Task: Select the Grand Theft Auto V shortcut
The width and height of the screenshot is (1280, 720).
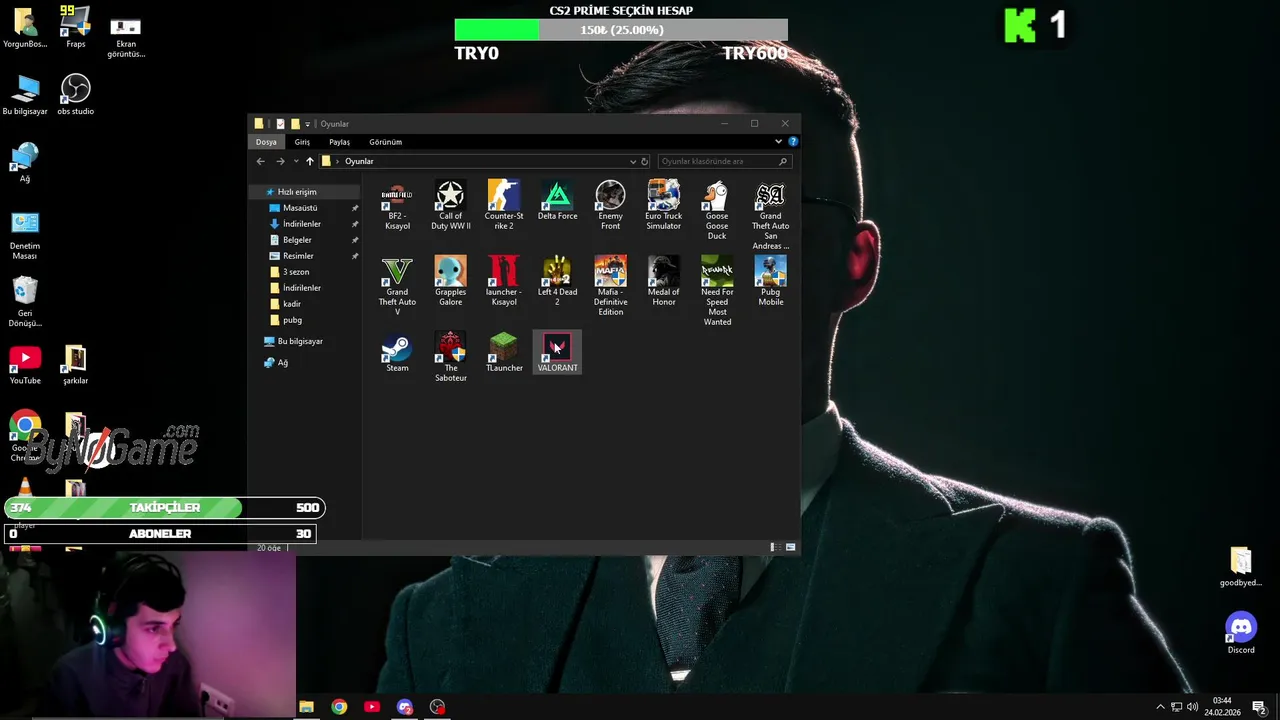Action: [397, 287]
